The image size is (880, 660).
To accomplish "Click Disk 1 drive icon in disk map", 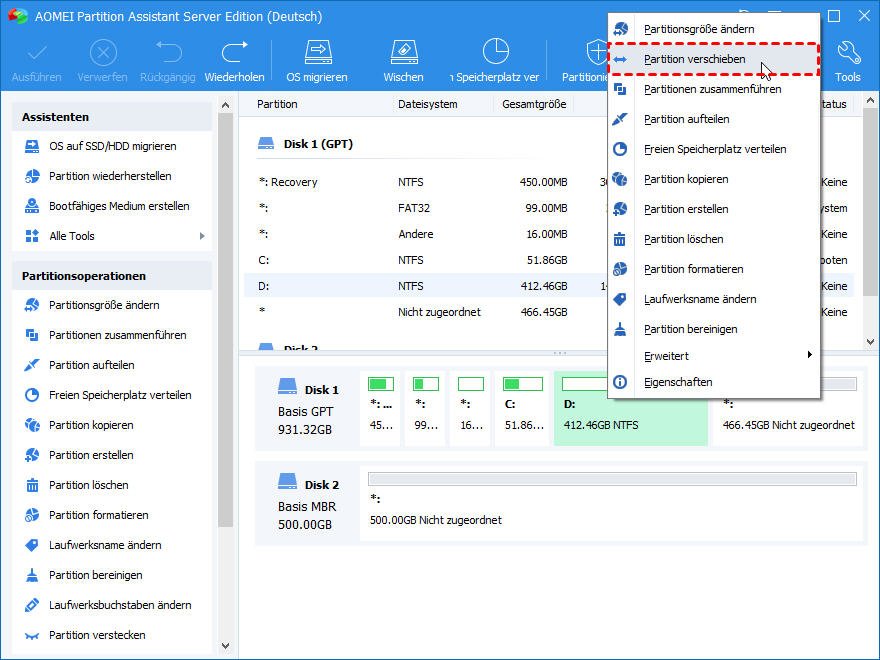I will [x=287, y=386].
